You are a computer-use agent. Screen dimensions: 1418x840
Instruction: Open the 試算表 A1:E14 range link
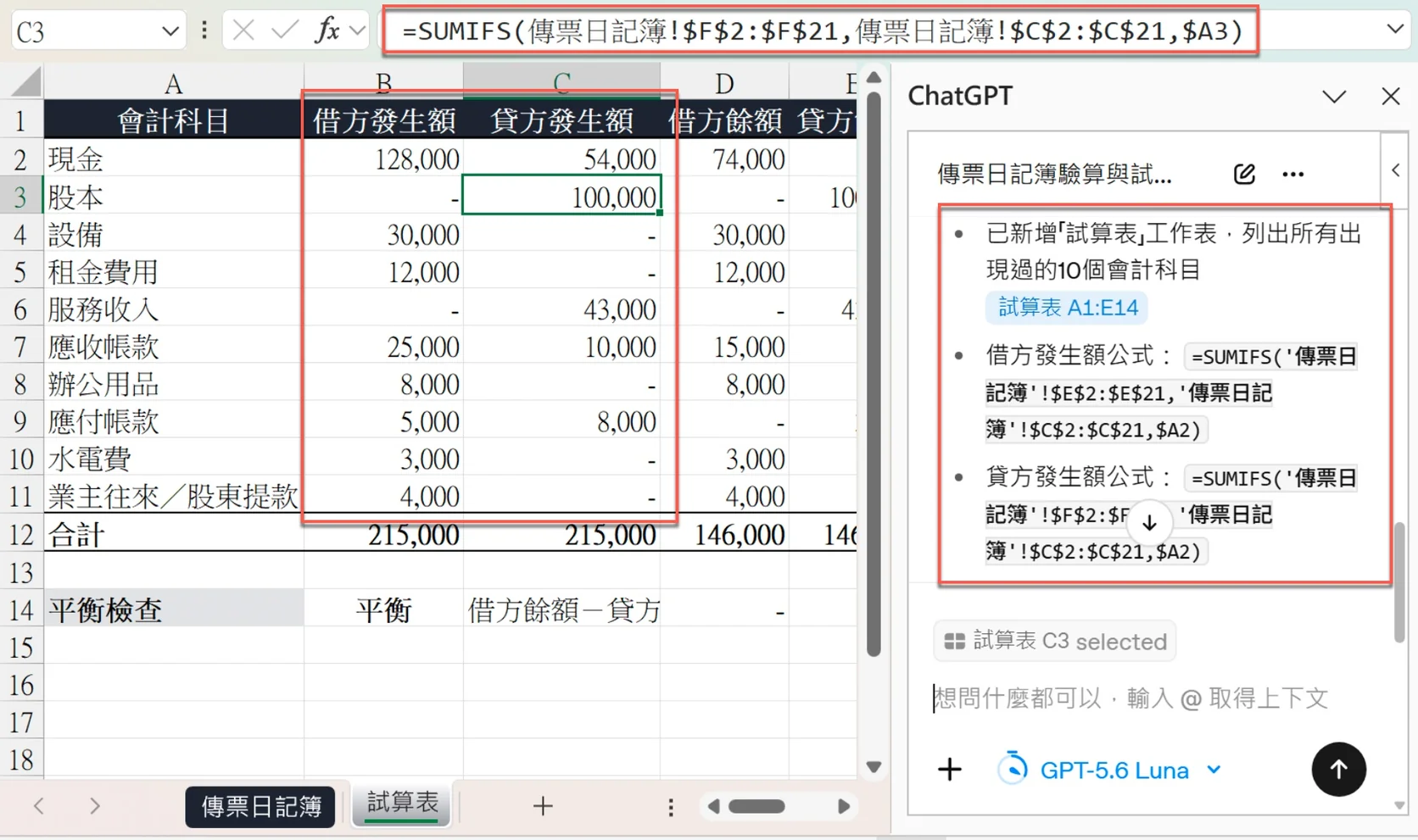pyautogui.click(x=1067, y=307)
